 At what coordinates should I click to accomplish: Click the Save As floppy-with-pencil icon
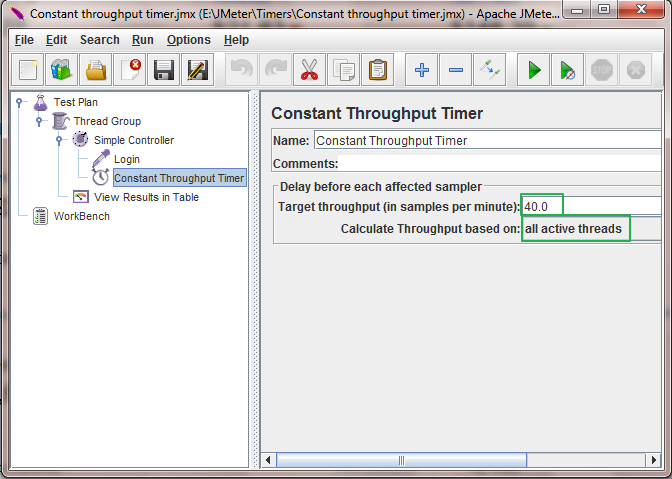point(198,69)
